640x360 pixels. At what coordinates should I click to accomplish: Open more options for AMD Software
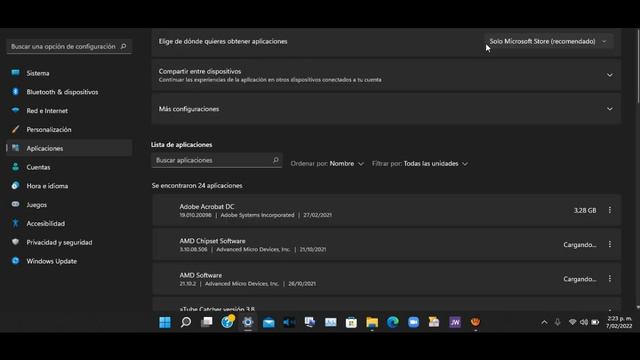click(x=610, y=278)
